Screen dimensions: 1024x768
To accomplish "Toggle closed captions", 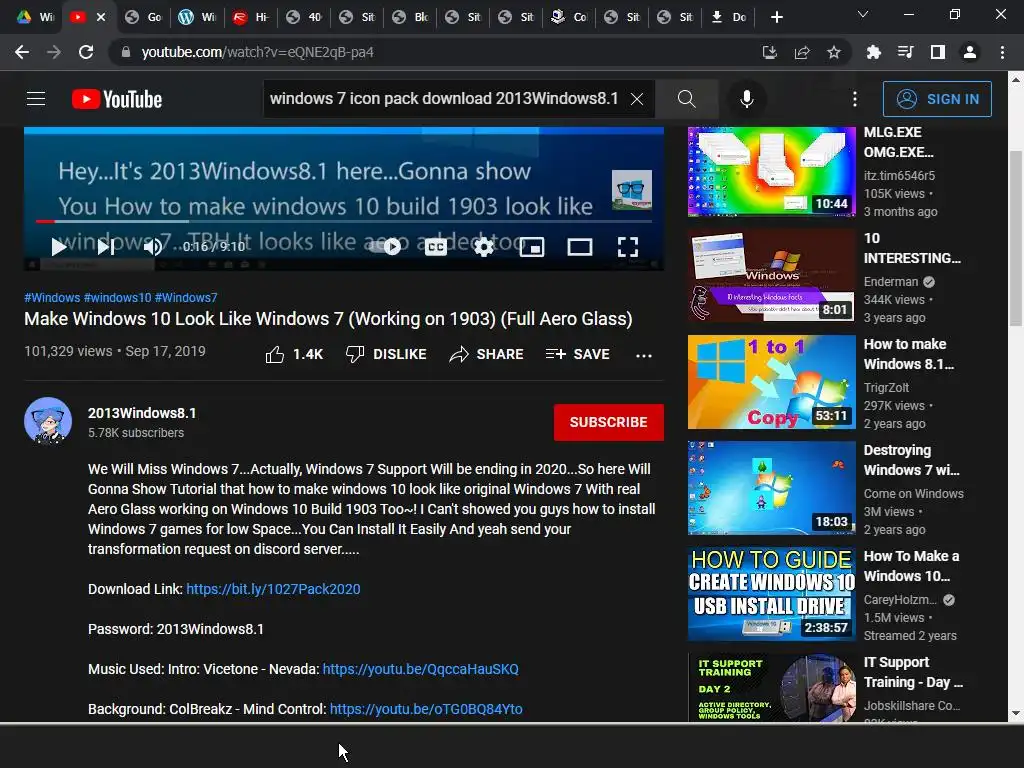I will click(436, 247).
